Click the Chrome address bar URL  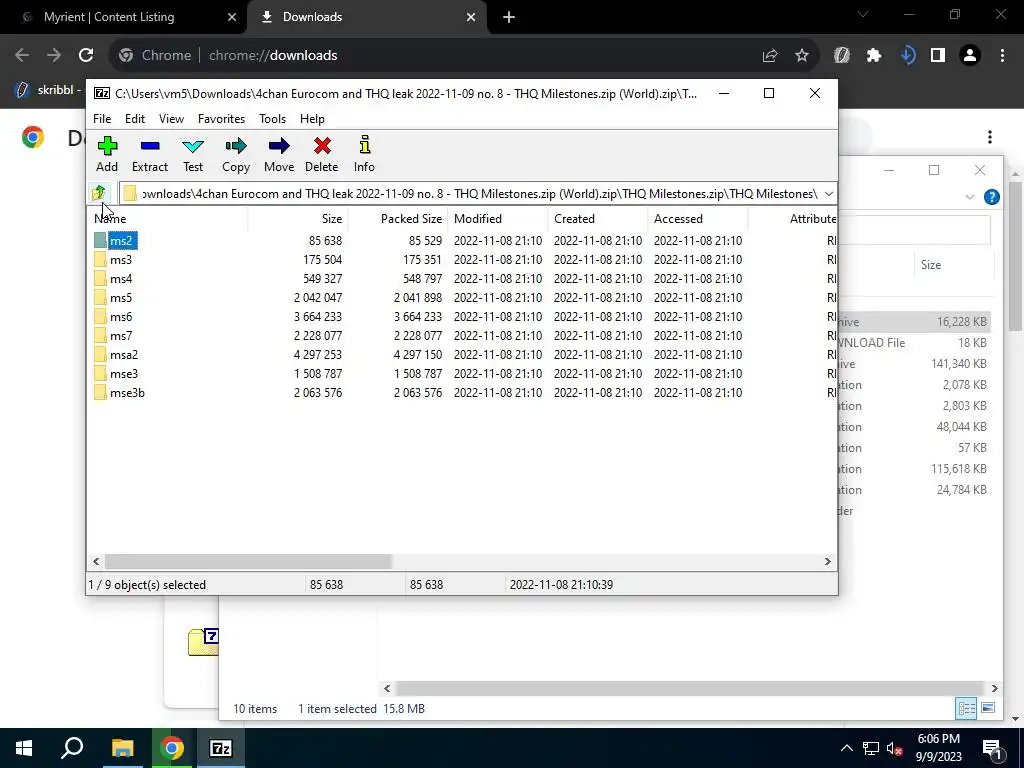pos(273,56)
